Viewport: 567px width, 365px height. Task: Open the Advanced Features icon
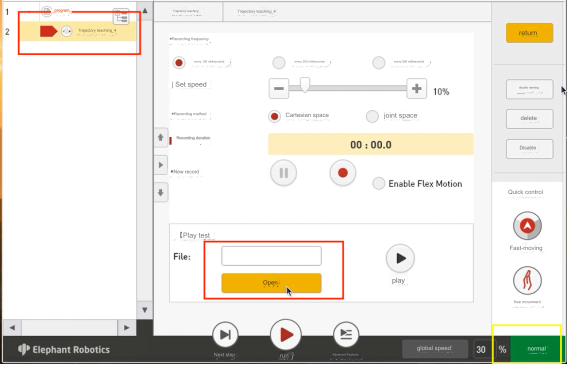point(346,335)
